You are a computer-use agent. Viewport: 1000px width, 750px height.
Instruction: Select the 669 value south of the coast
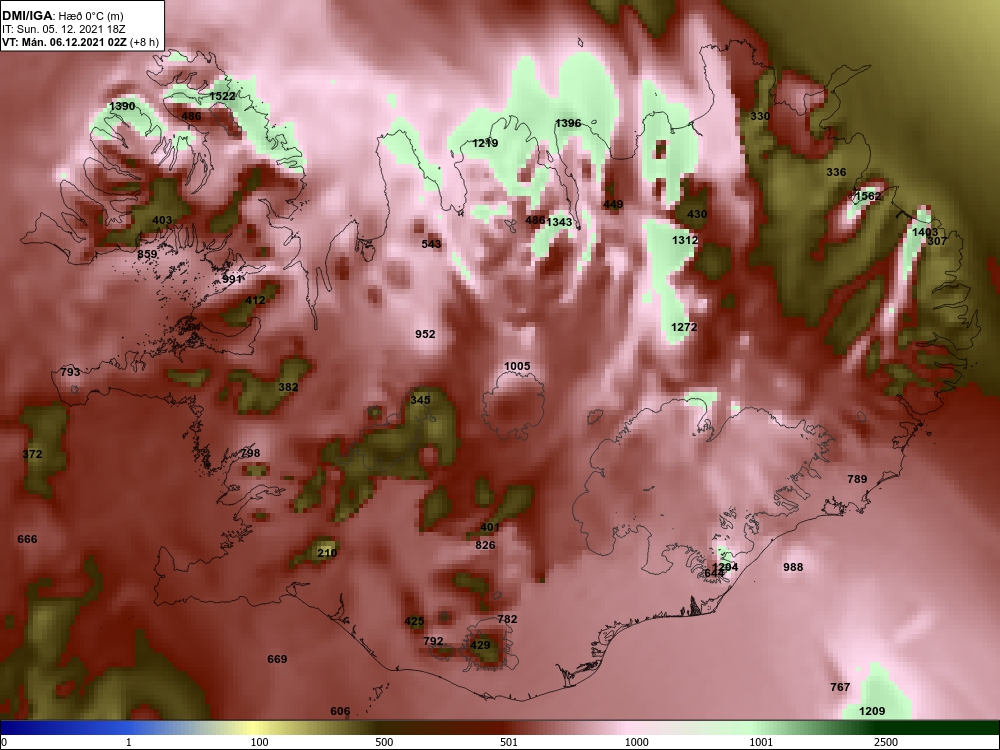point(277,659)
